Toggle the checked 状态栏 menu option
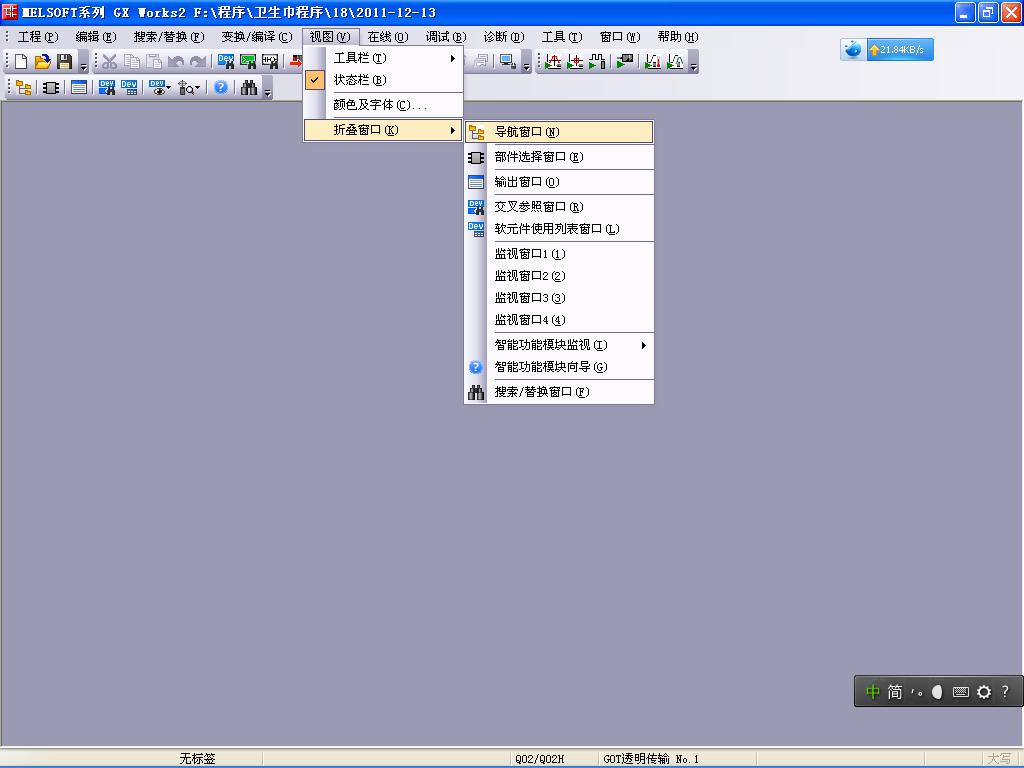Image resolution: width=1024 pixels, height=768 pixels. (x=360, y=80)
